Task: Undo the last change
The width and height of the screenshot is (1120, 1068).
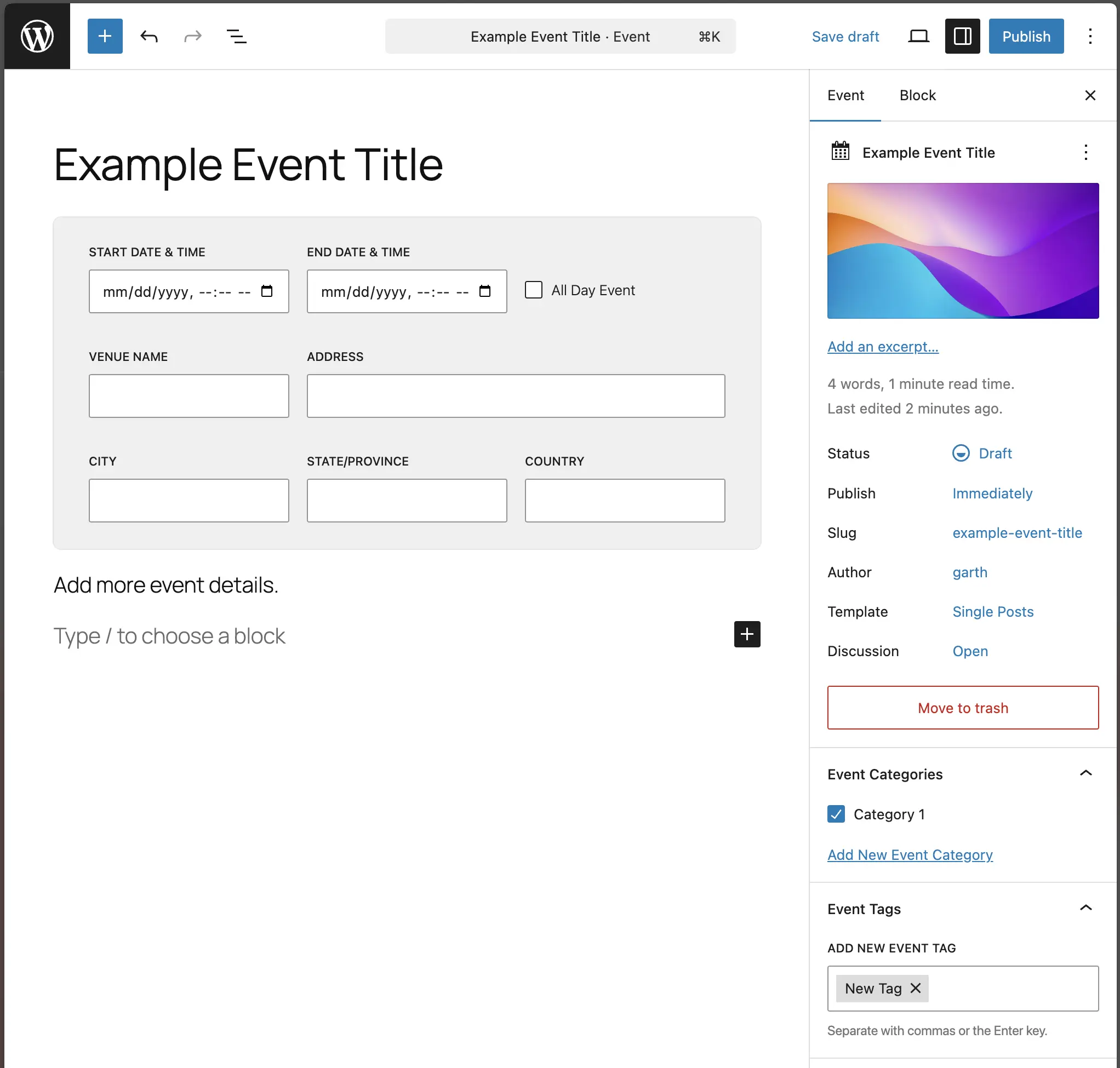Action: [x=148, y=36]
